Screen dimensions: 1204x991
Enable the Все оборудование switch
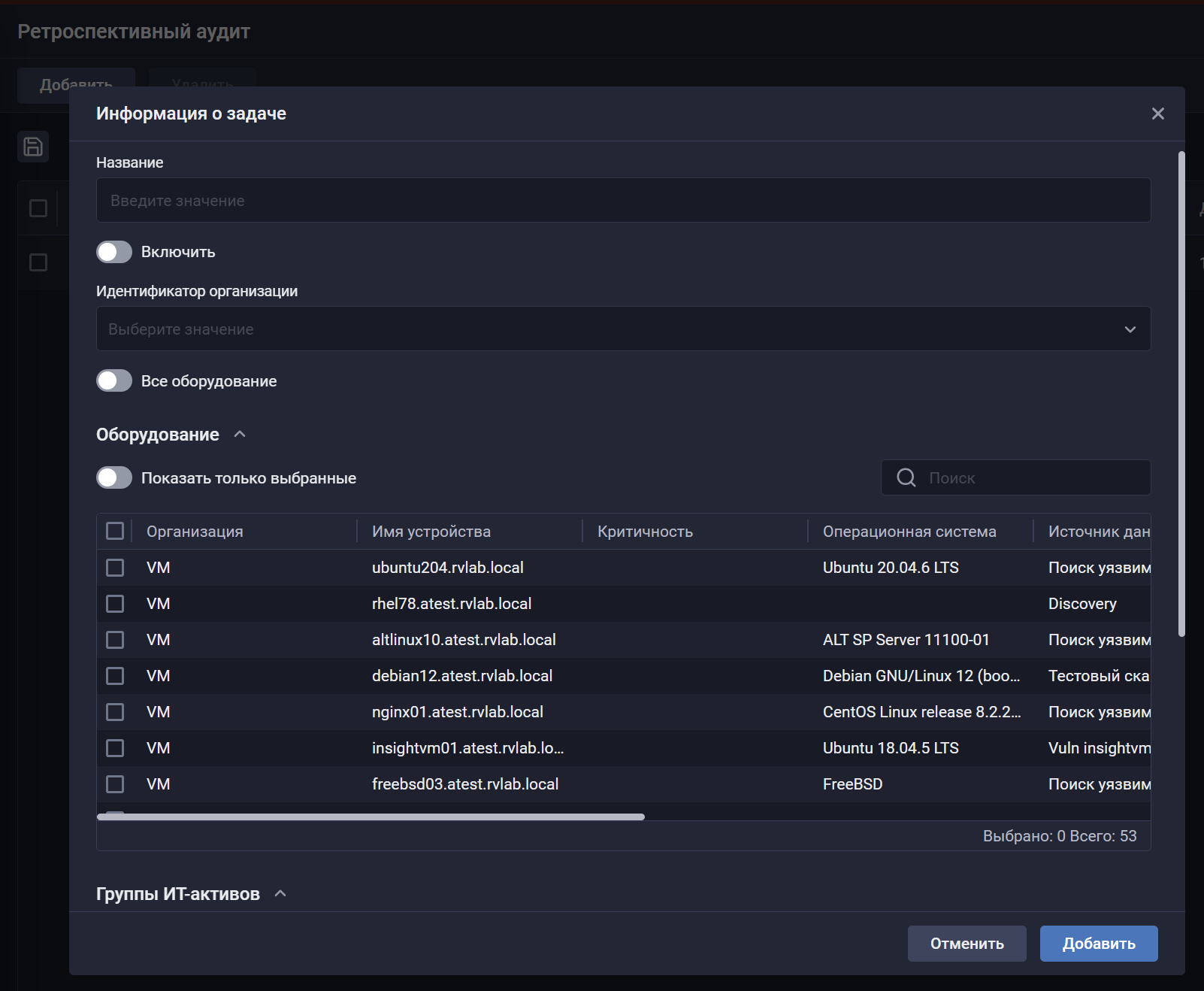pyautogui.click(x=114, y=381)
